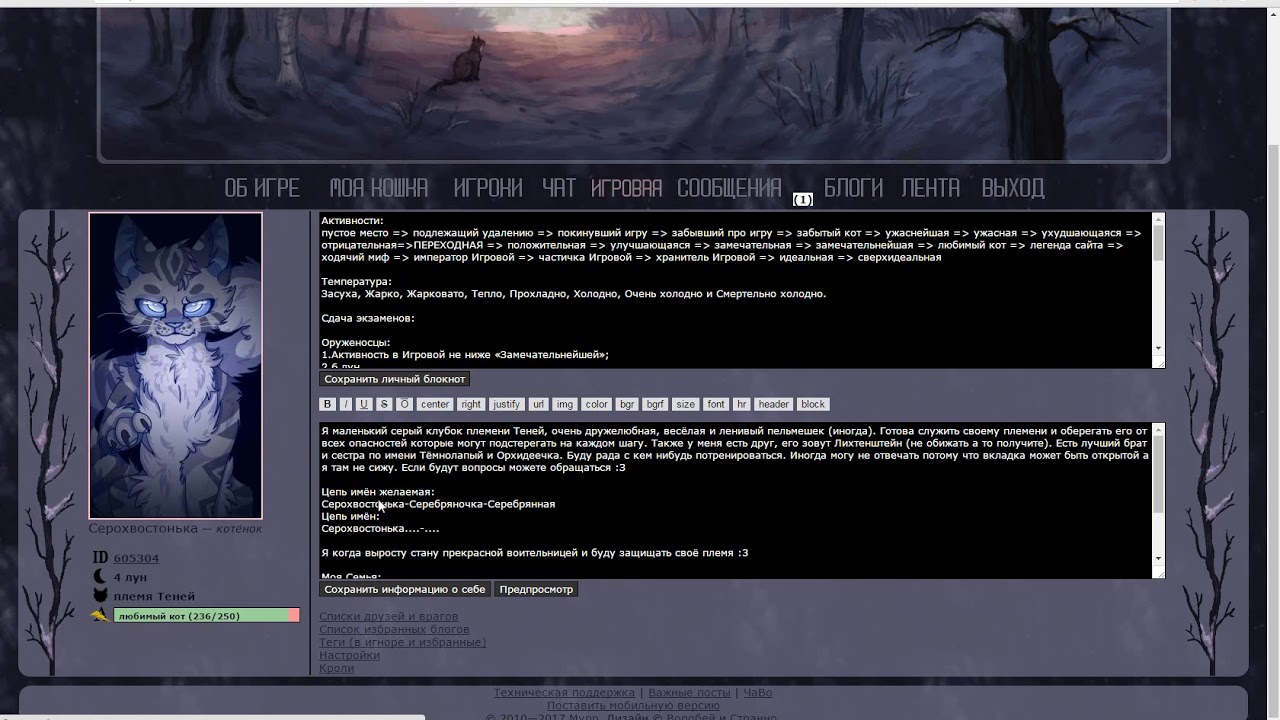This screenshot has height=720, width=1280.
Task: Click notebook scrollbar up arrow
Action: (x=1158, y=218)
